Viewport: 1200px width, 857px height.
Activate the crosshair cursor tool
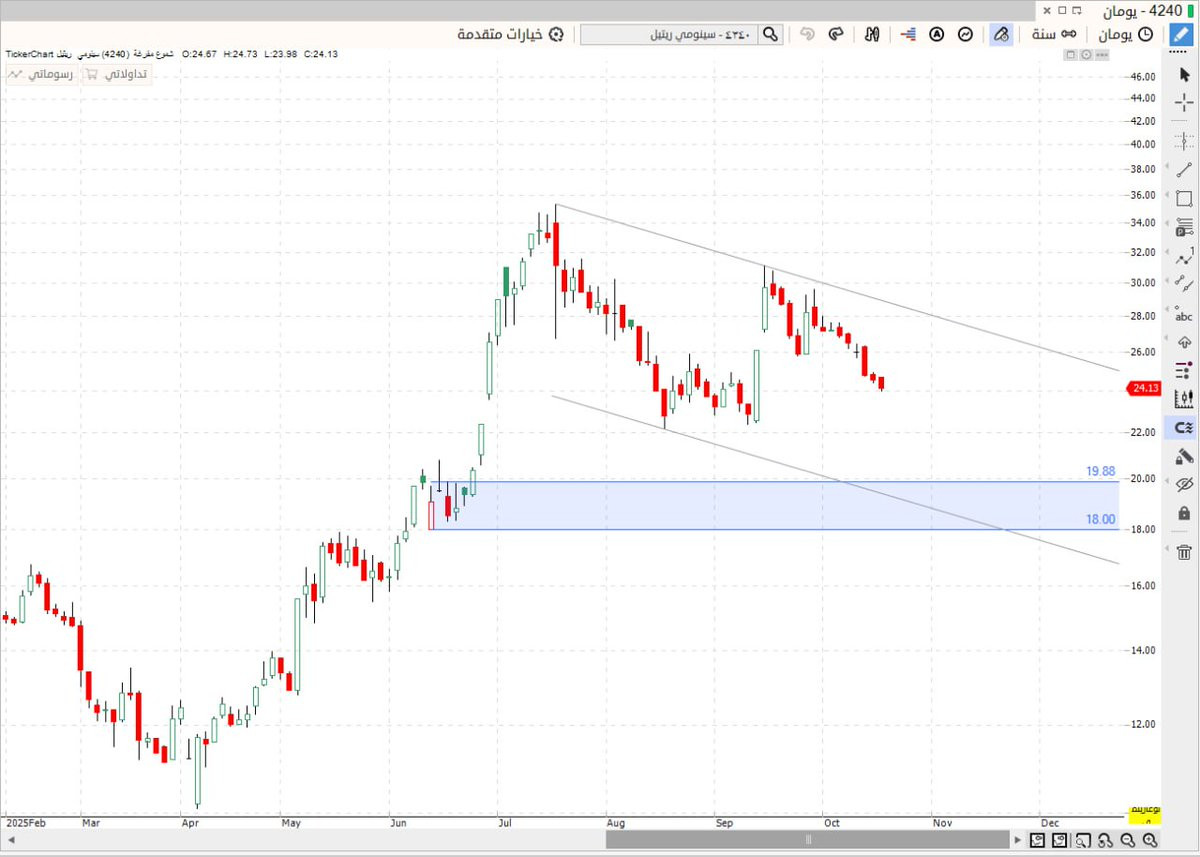point(1184,101)
